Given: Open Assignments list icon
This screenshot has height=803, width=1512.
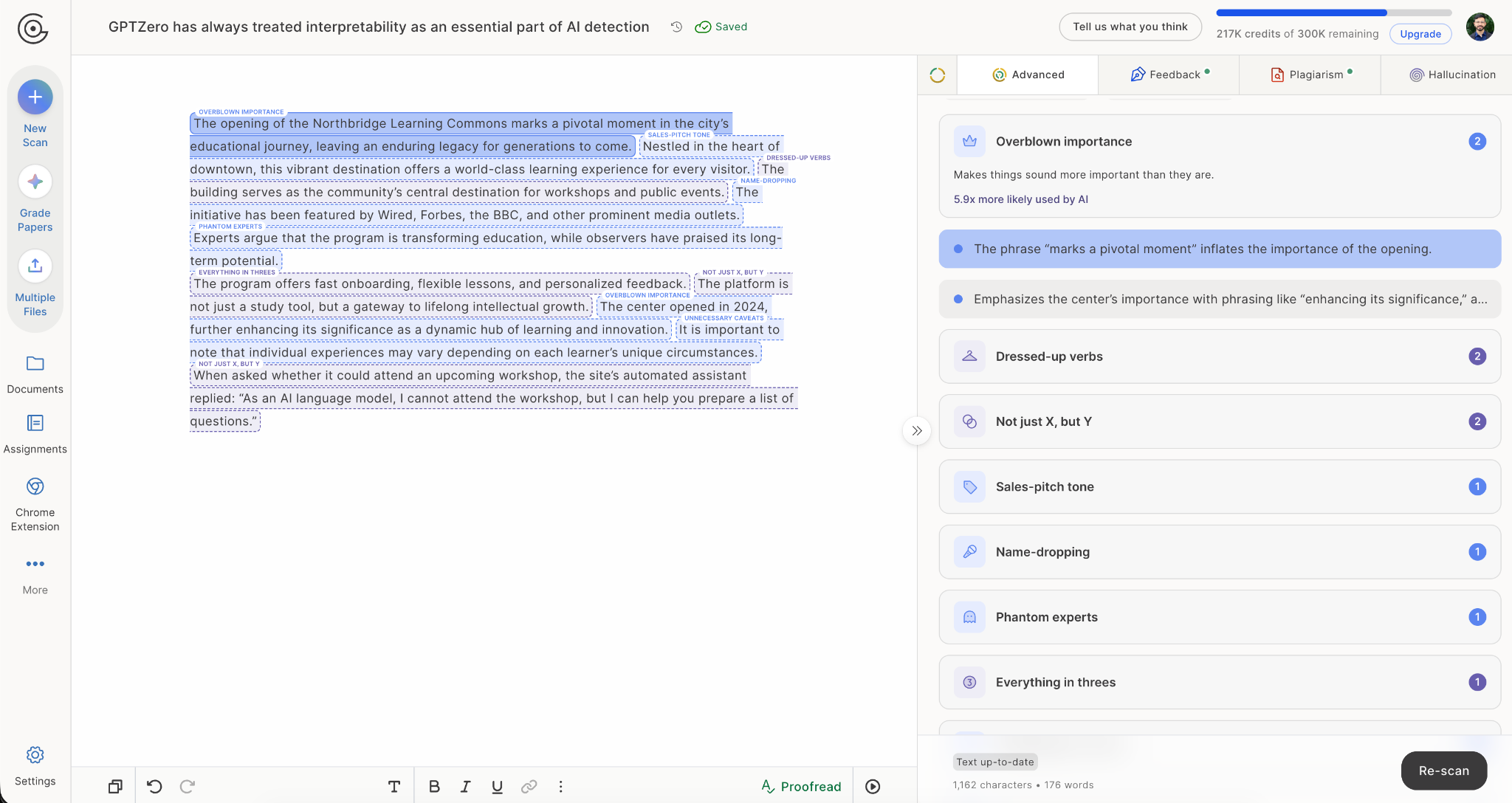Looking at the screenshot, I should pyautogui.click(x=35, y=423).
